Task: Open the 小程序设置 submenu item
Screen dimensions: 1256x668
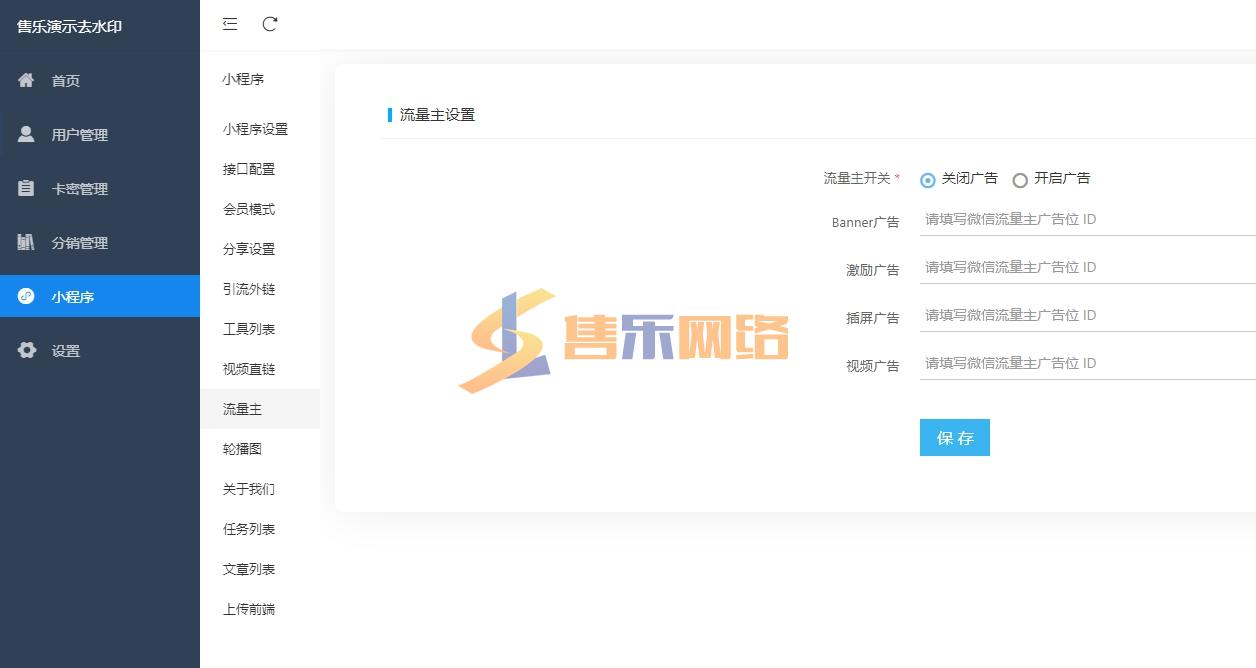Action: pyautogui.click(x=255, y=129)
